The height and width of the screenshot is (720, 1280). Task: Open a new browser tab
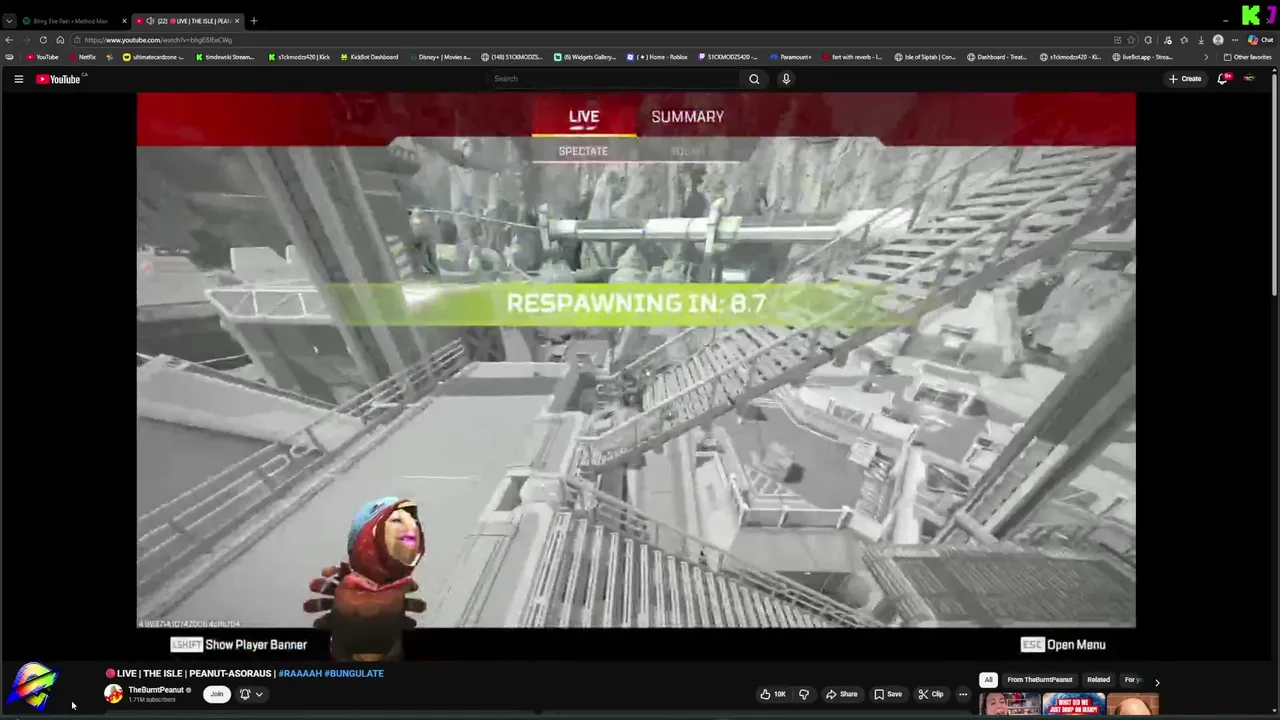tap(254, 21)
